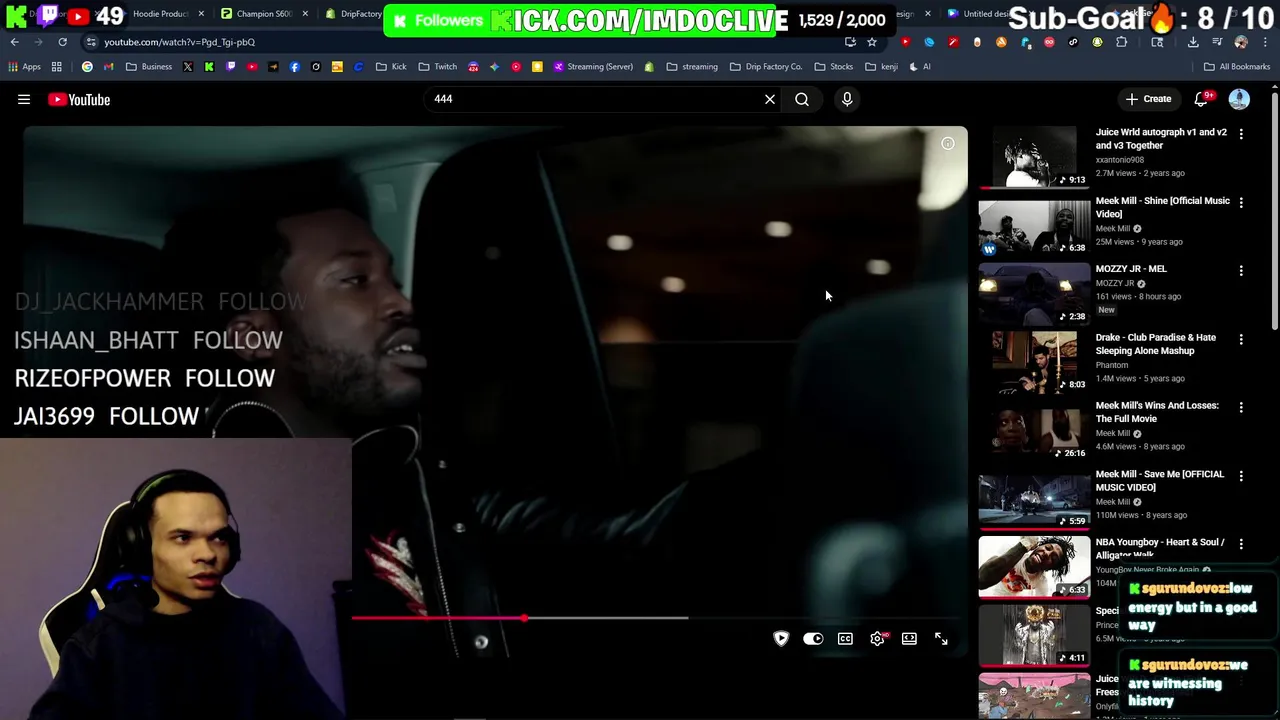
Task: Clear the search text with the X
Action: pos(770,99)
